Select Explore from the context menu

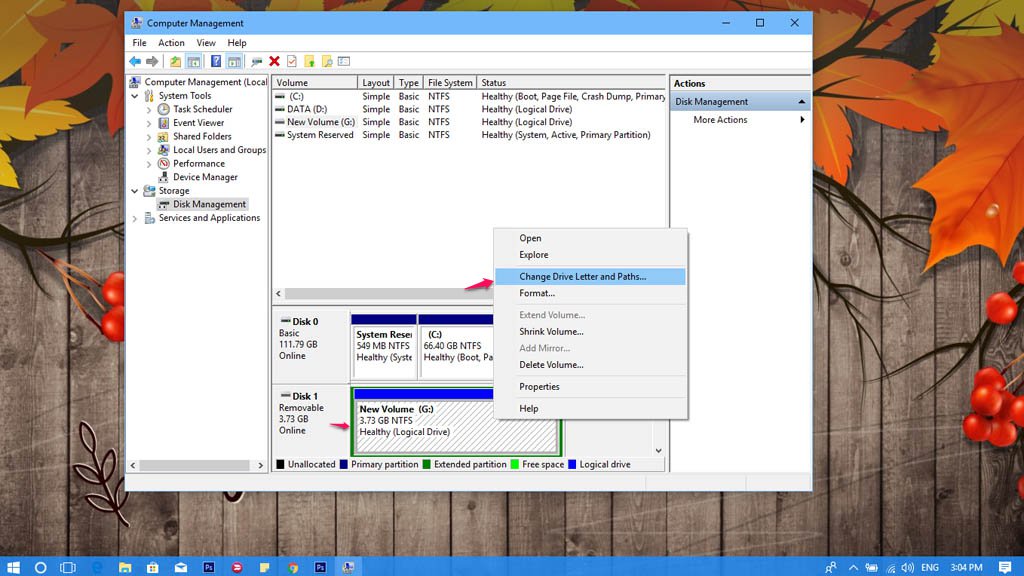pos(590,255)
